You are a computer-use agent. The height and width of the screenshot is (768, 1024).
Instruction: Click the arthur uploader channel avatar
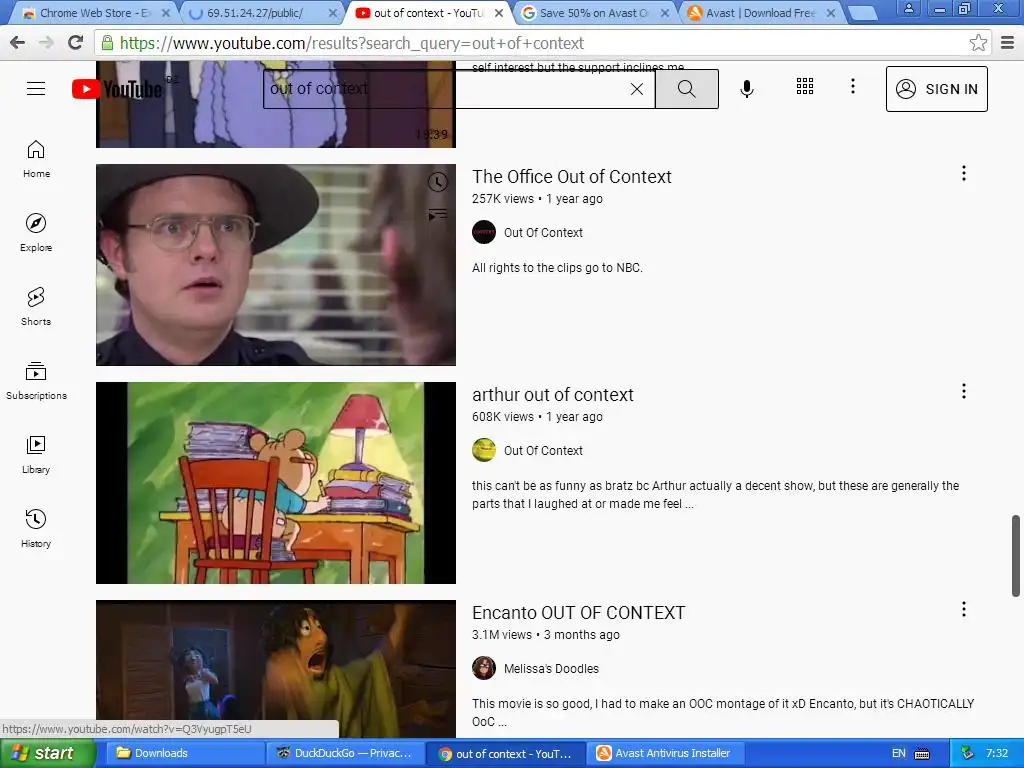pyautogui.click(x=484, y=451)
